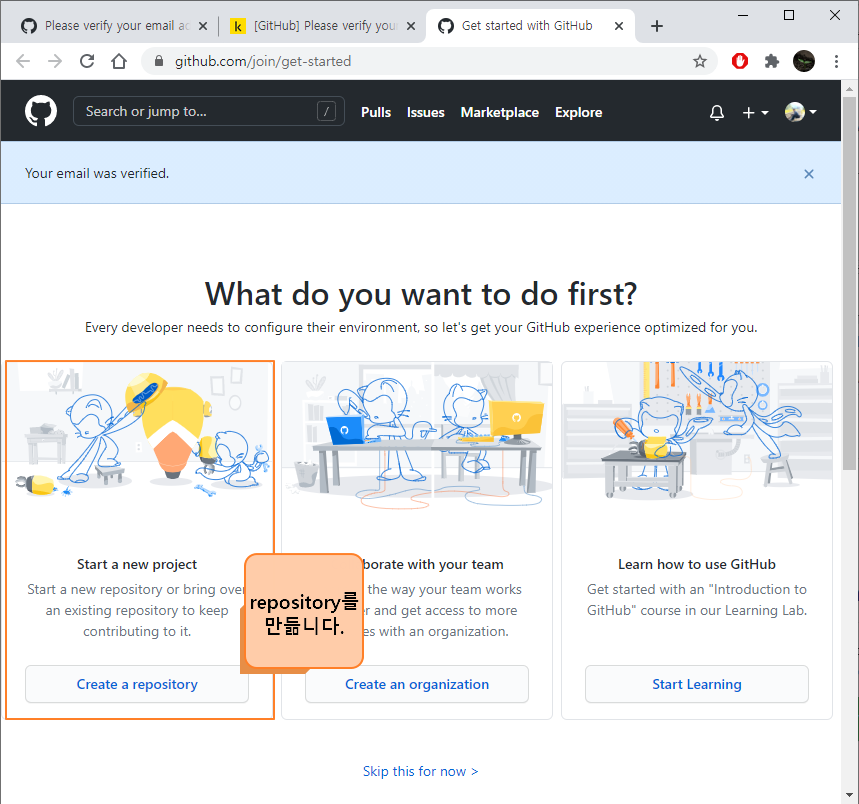
Task: View site security lock info
Action: [159, 61]
